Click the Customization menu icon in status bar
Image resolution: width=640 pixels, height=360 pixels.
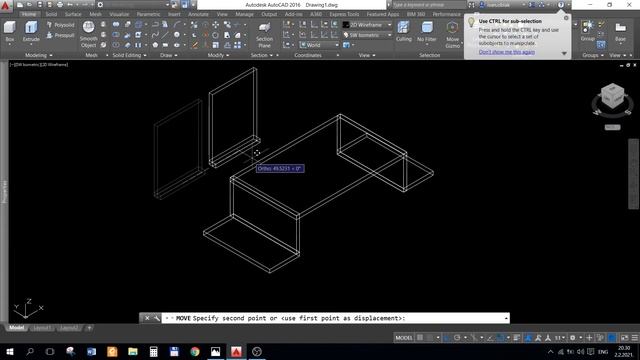(x=635, y=338)
